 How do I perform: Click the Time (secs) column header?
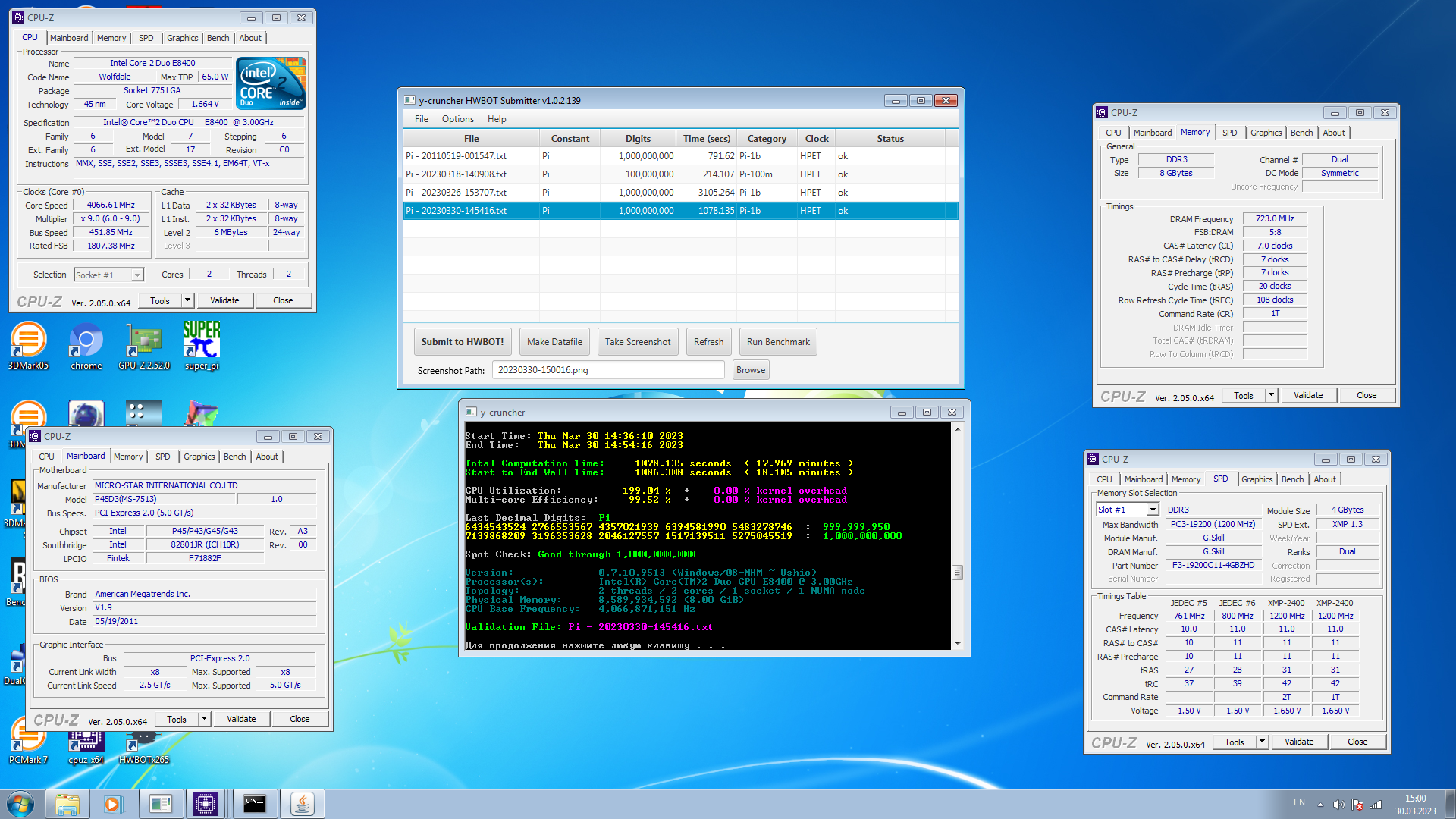click(706, 139)
